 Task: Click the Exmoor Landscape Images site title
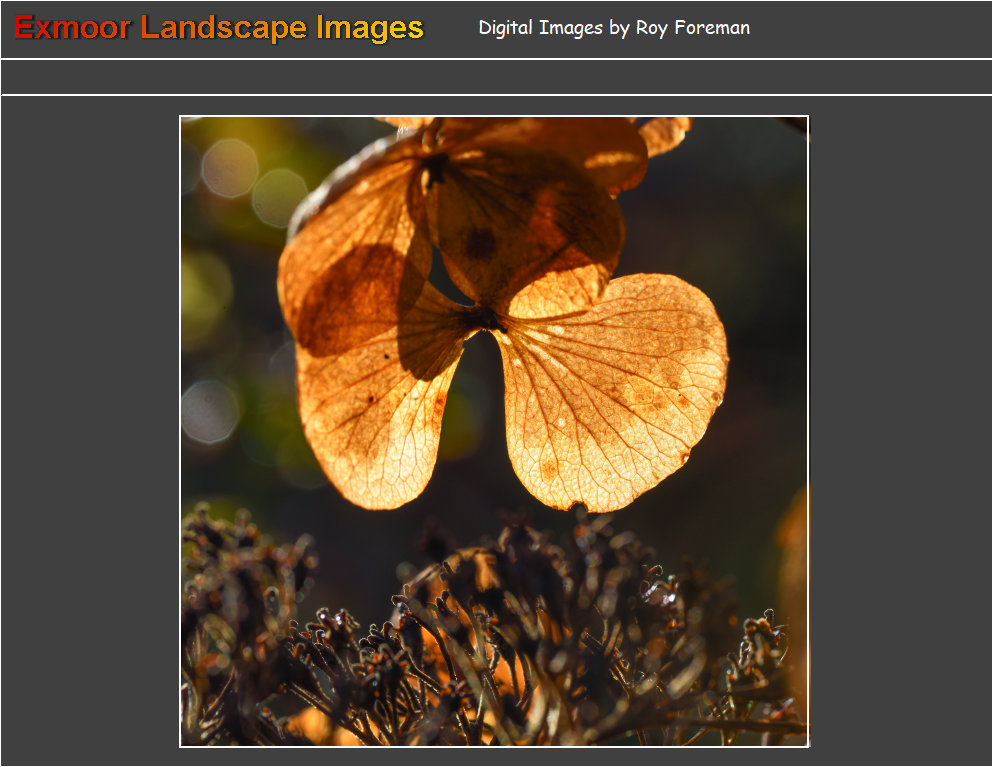218,28
